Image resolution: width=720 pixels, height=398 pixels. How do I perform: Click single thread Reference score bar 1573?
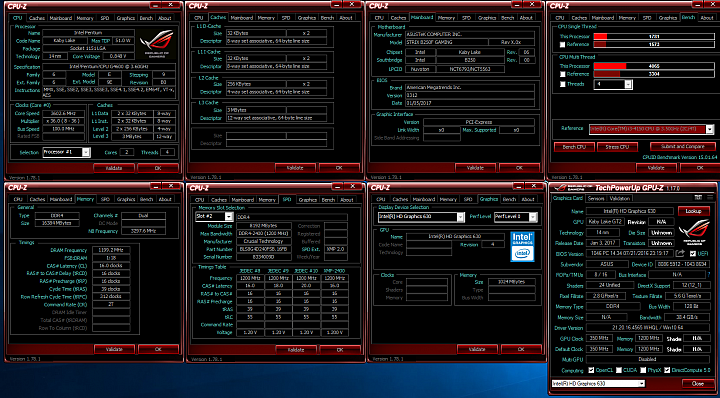[654, 45]
